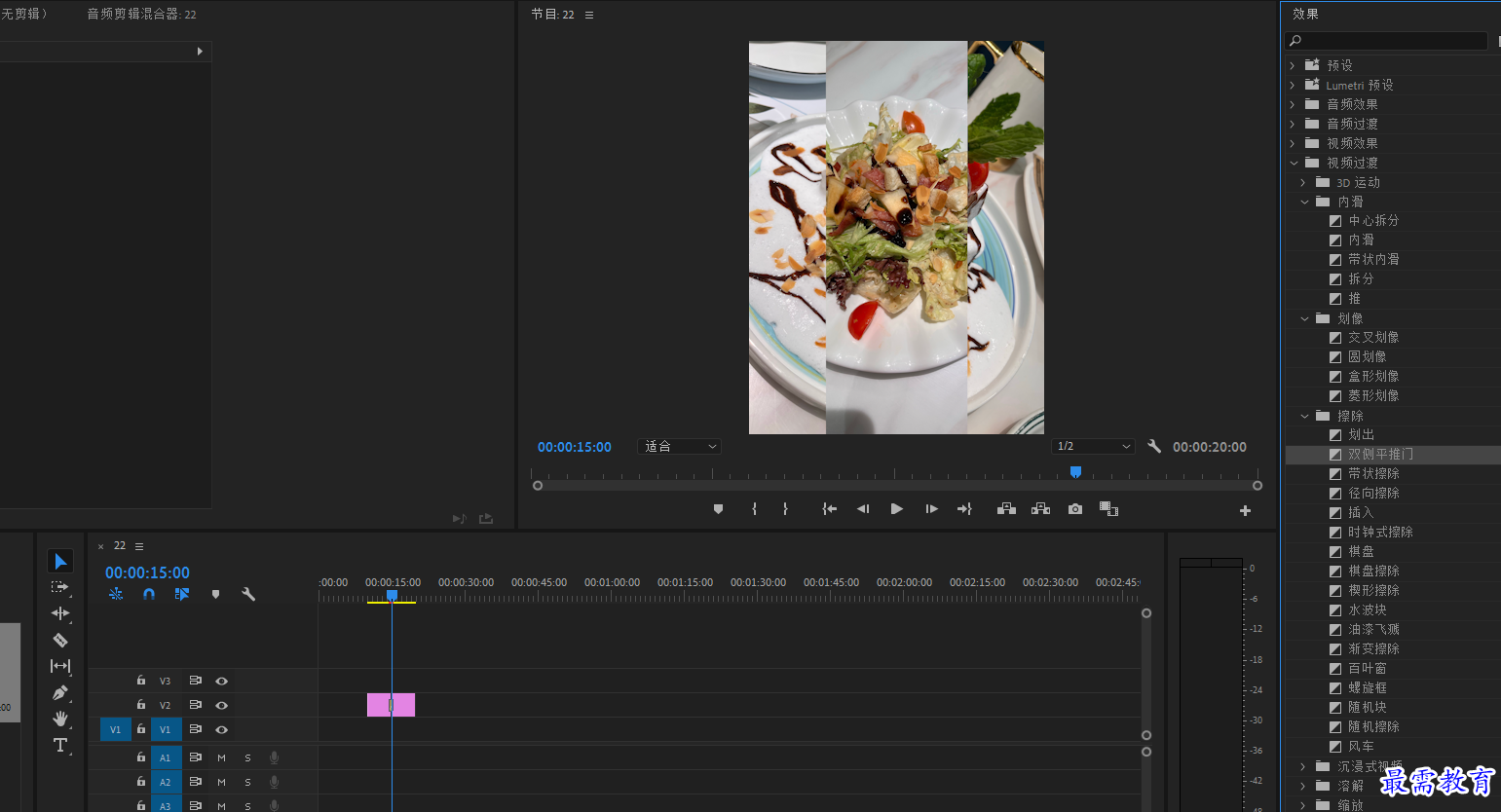Viewport: 1501px width, 812px height.
Task: Toggle linked selection in timeline
Action: click(182, 594)
